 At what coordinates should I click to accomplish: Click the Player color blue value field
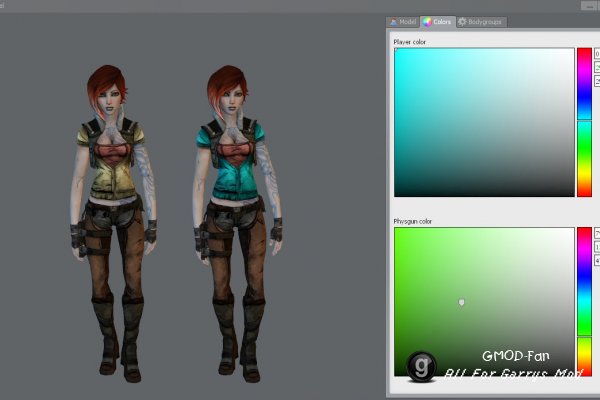597,81
